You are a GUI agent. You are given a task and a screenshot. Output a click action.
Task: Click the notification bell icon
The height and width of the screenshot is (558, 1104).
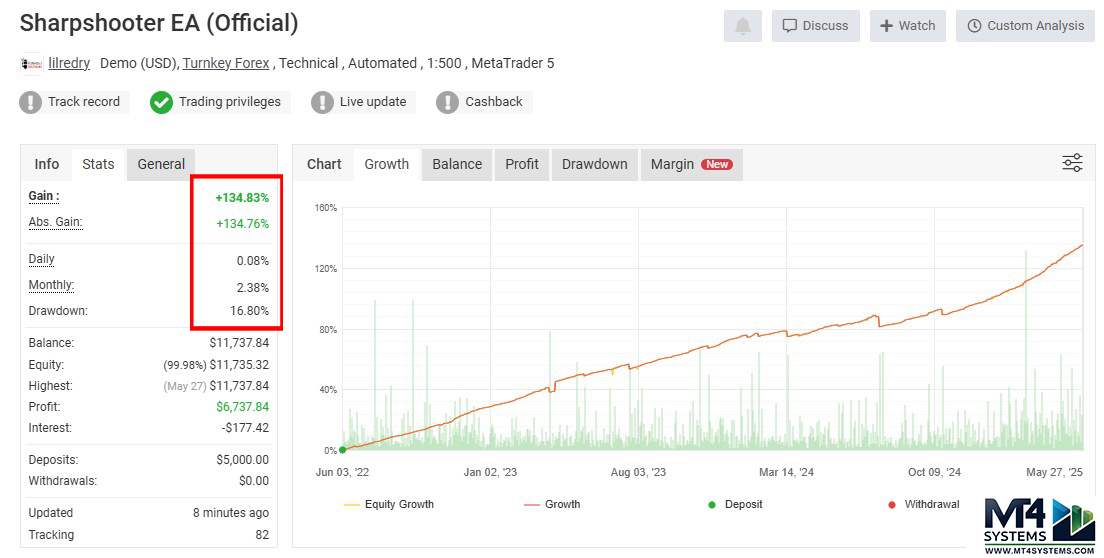(742, 26)
